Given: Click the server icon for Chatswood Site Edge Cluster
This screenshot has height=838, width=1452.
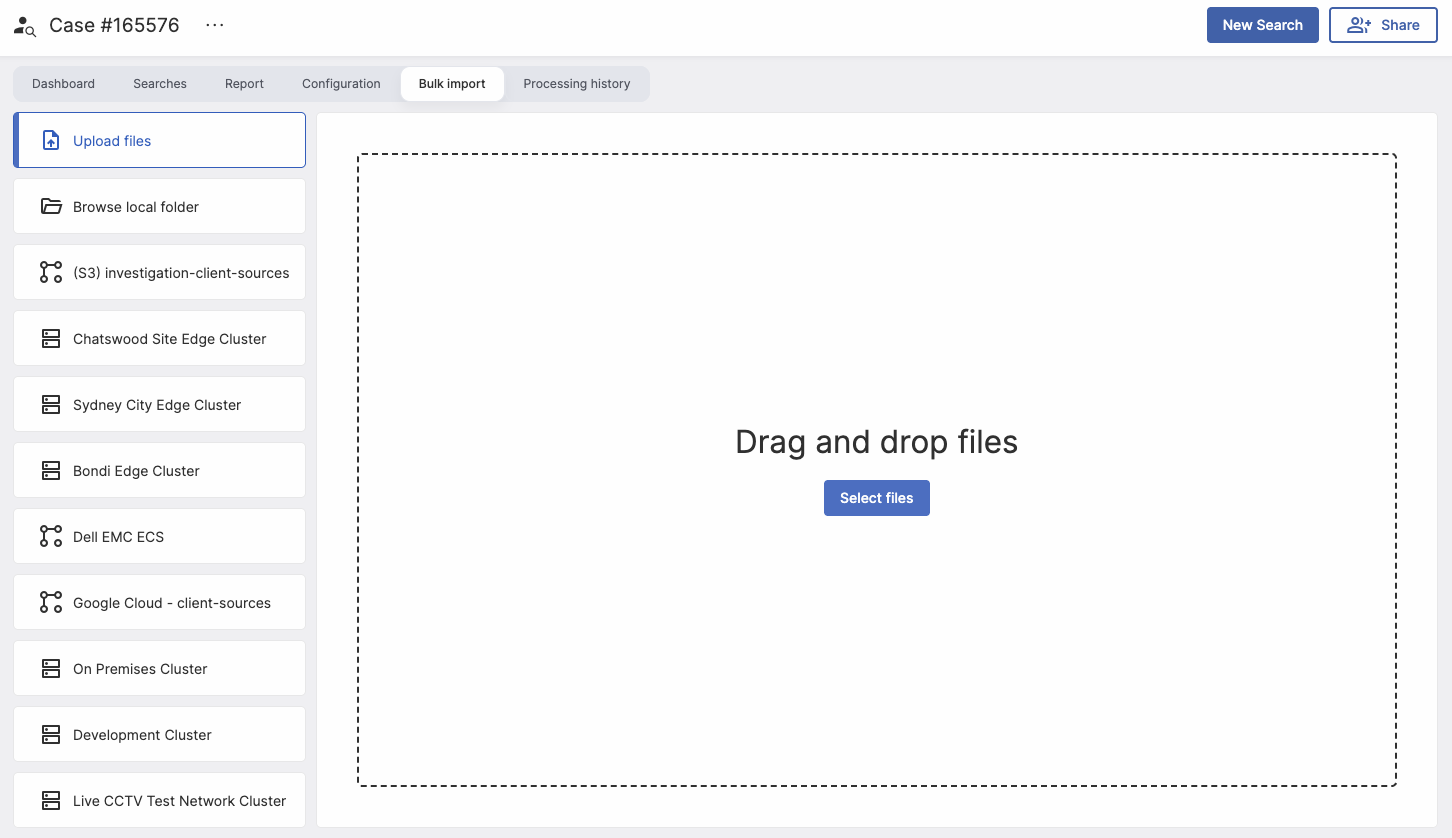Looking at the screenshot, I should pyautogui.click(x=51, y=338).
